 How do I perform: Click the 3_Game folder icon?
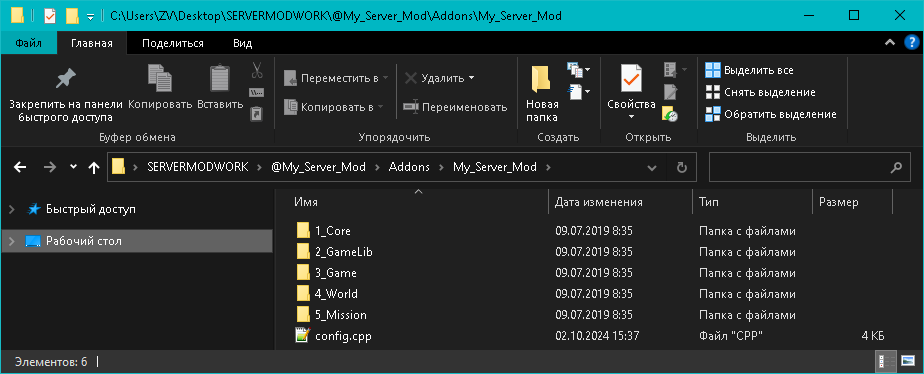click(303, 273)
